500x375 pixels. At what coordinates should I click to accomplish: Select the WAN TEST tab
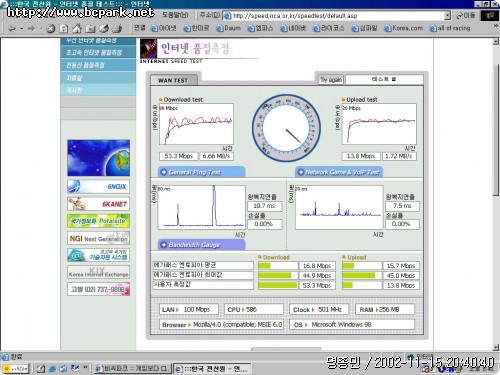point(173,80)
